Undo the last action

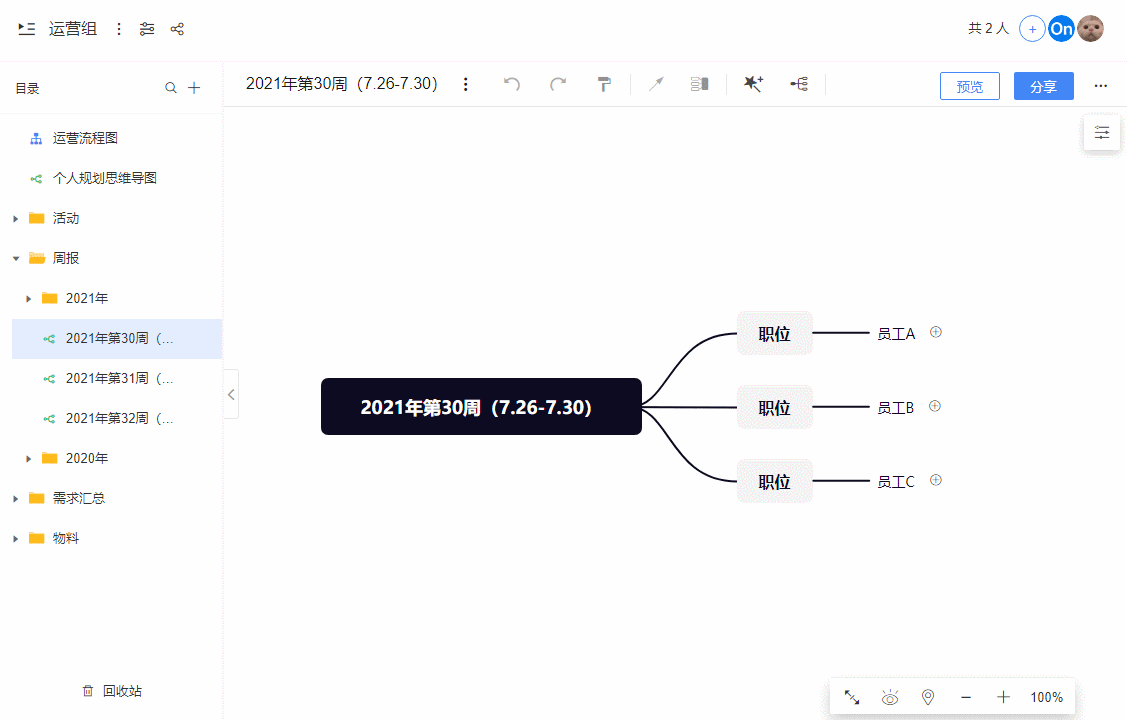coord(512,84)
